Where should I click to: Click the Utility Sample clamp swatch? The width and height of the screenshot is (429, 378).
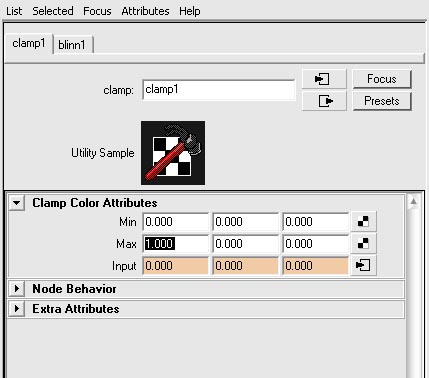point(173,153)
